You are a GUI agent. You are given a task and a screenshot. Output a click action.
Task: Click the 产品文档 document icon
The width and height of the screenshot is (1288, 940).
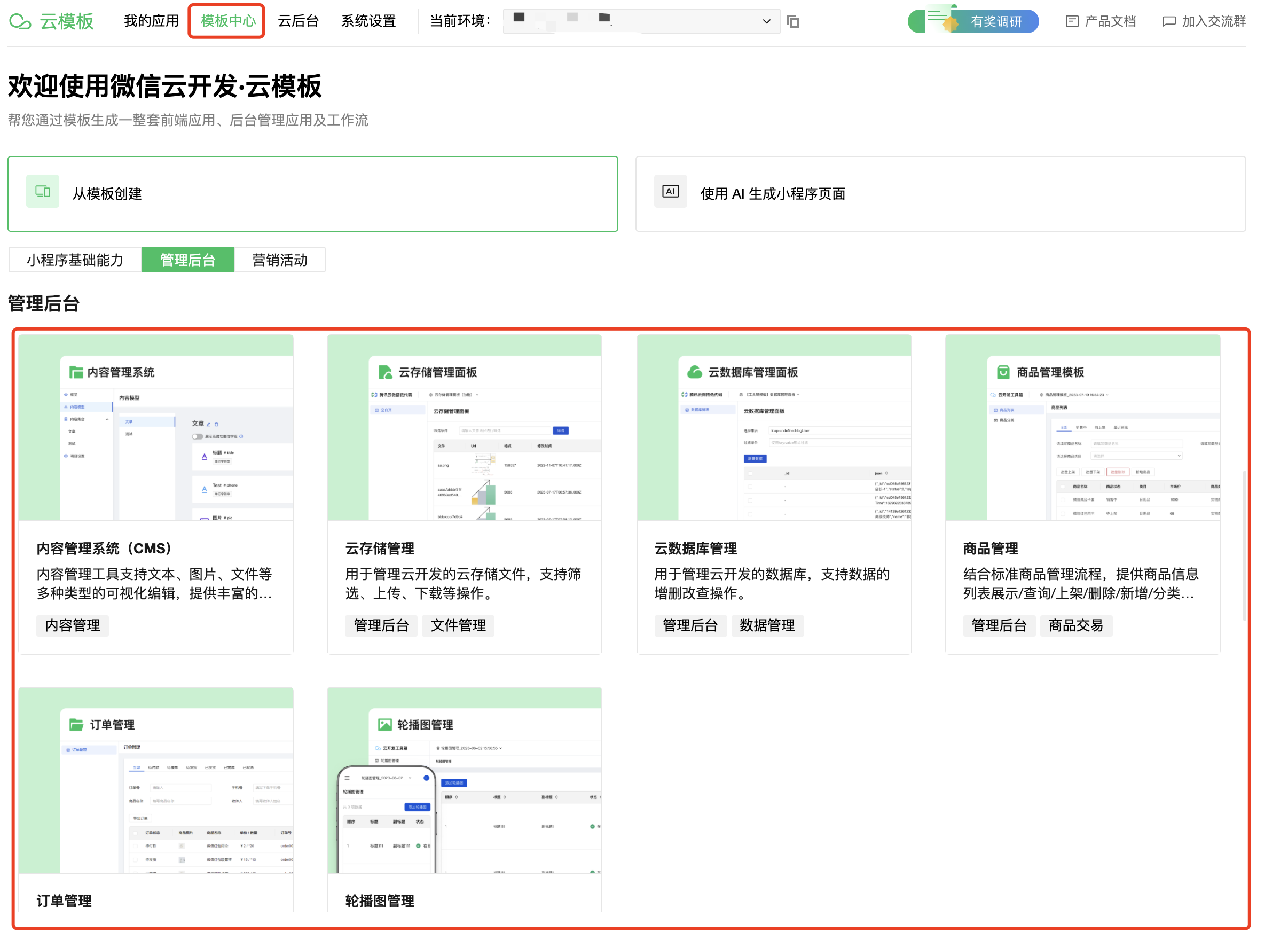[1072, 21]
